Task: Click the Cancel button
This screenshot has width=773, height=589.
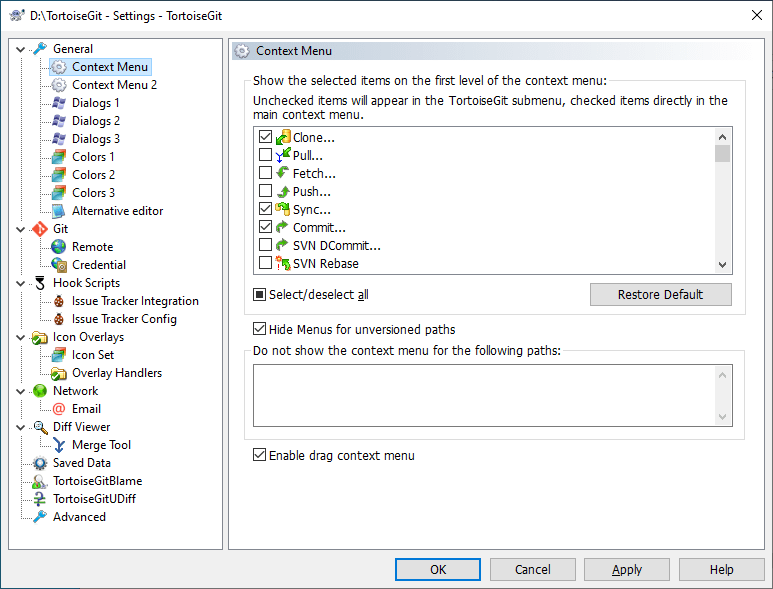Action: [x=532, y=569]
